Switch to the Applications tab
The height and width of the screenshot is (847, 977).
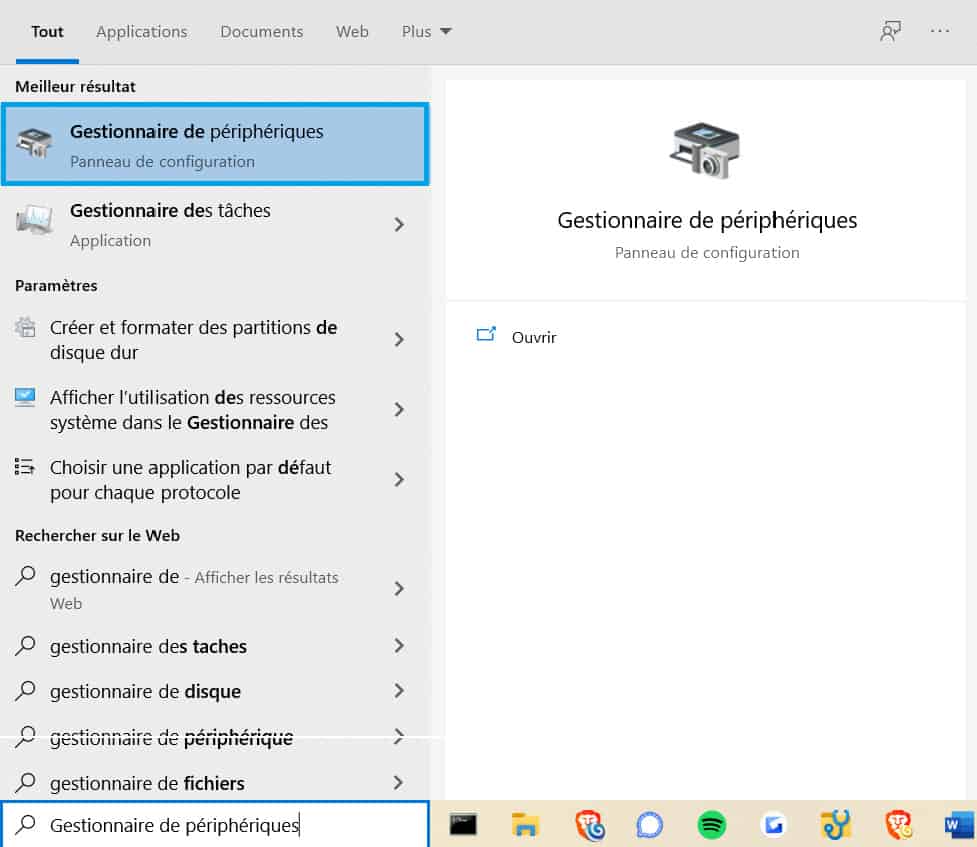pos(141,31)
